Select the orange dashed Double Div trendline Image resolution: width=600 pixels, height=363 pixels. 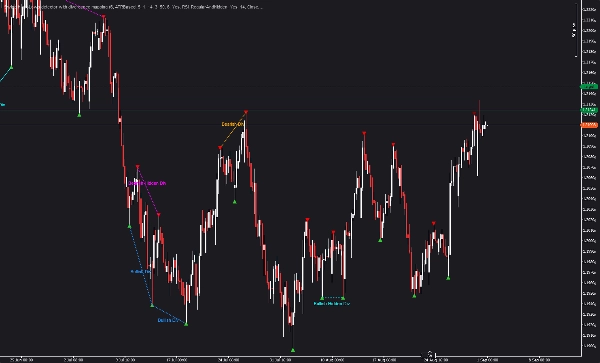(x=233, y=130)
